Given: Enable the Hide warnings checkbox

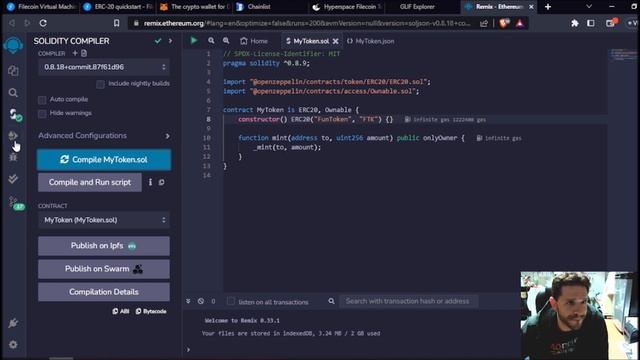Looking at the screenshot, I should point(42,113).
